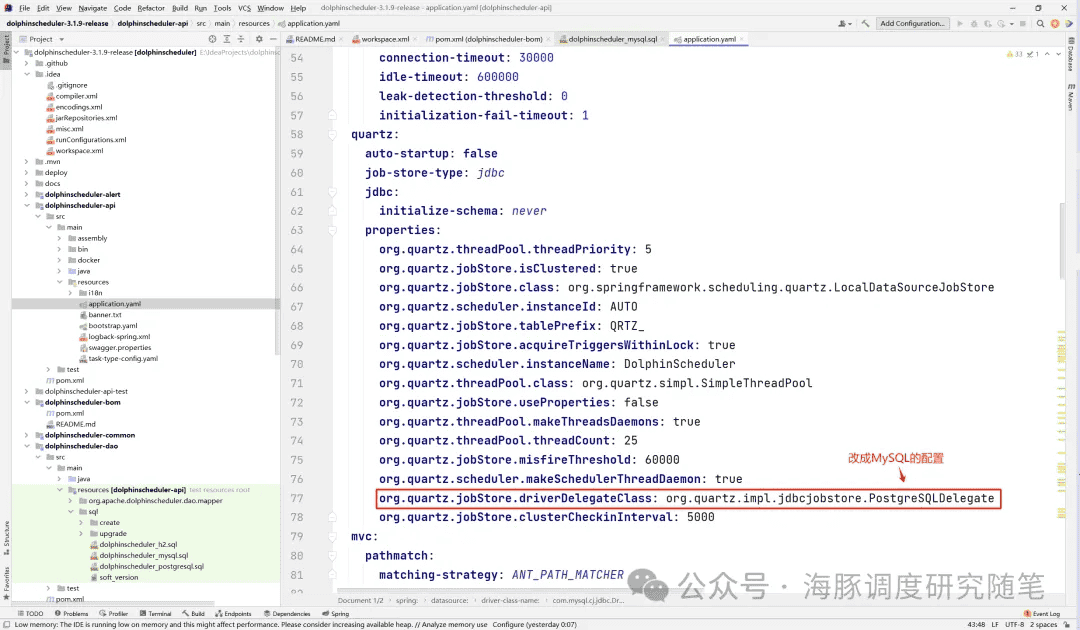Collapse all in Project panel
This screenshot has height=630, width=1080.
[240, 39]
